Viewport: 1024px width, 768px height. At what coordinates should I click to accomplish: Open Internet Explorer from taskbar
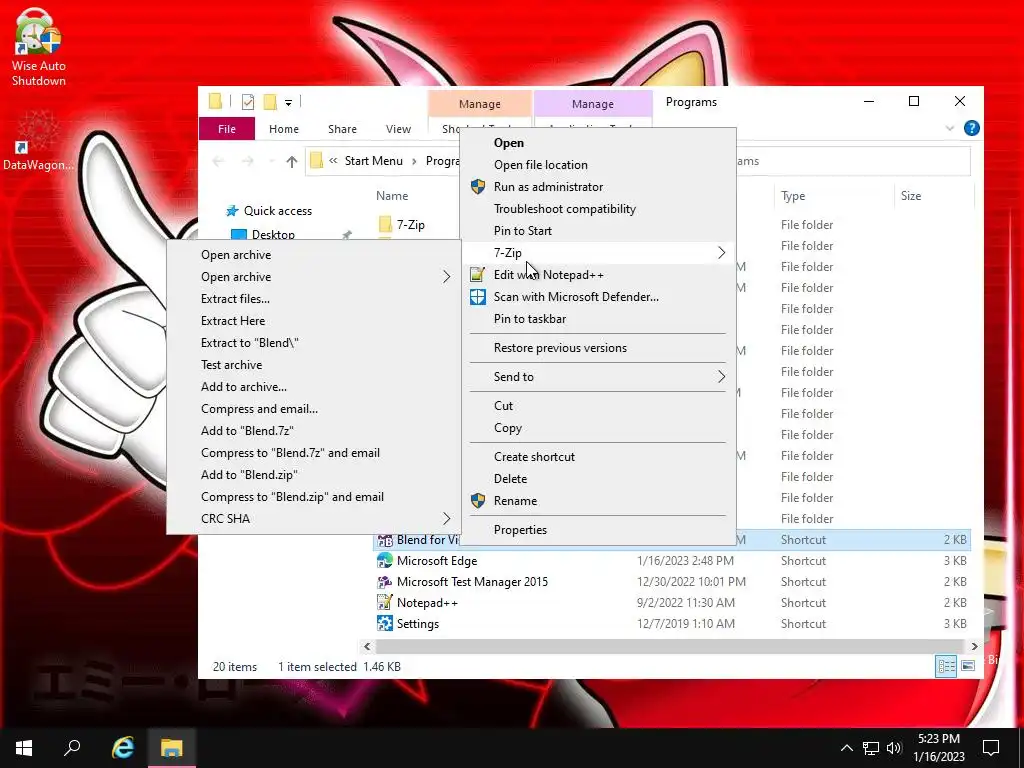(122, 748)
